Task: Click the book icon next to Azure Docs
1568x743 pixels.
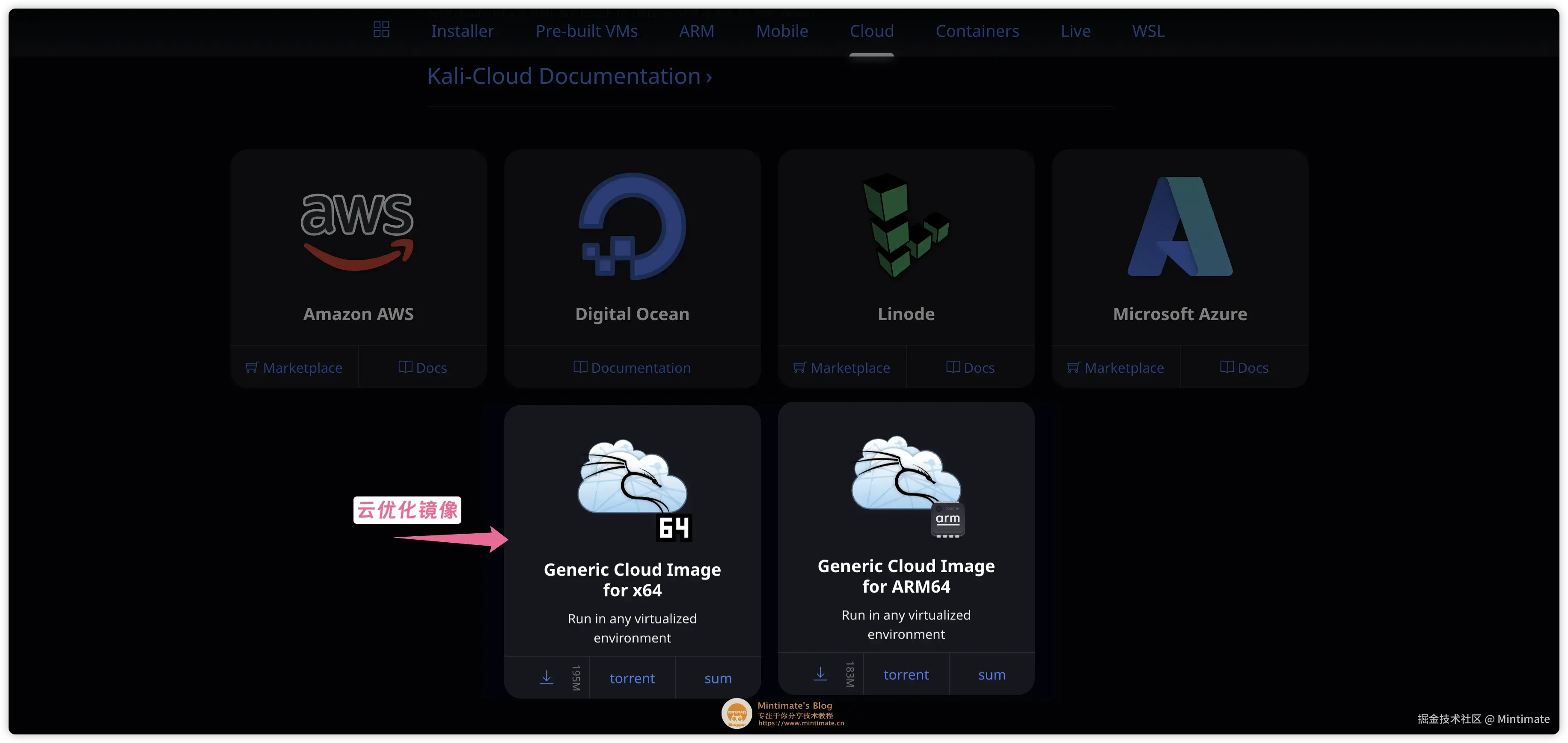Action: tap(1226, 367)
